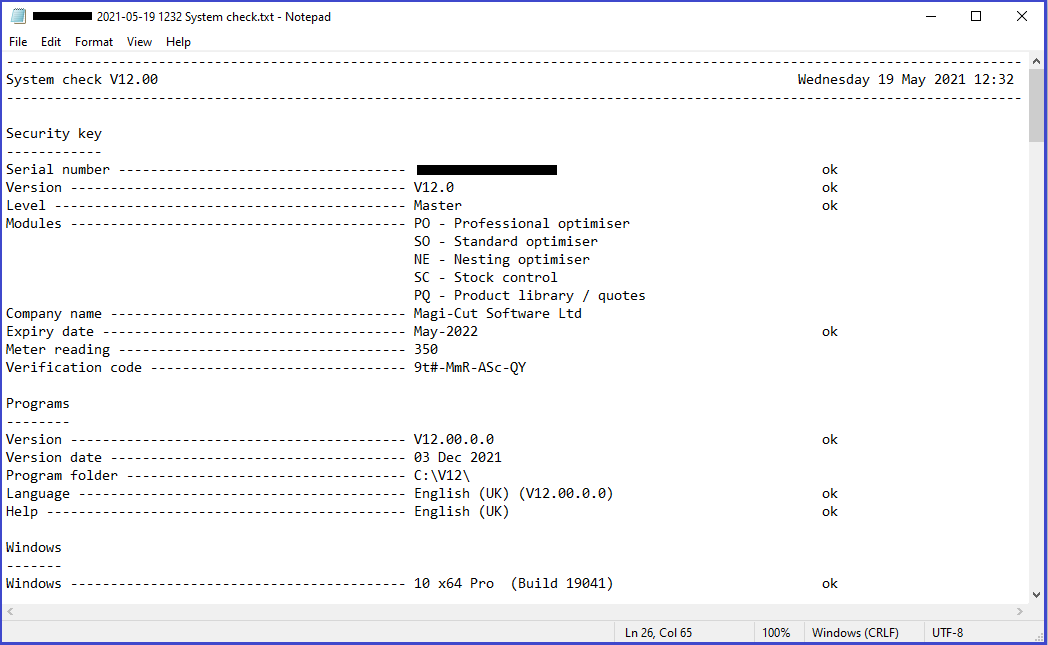Click 'SO - Standard optimiser' line
This screenshot has width=1048, height=645.
(x=506, y=242)
